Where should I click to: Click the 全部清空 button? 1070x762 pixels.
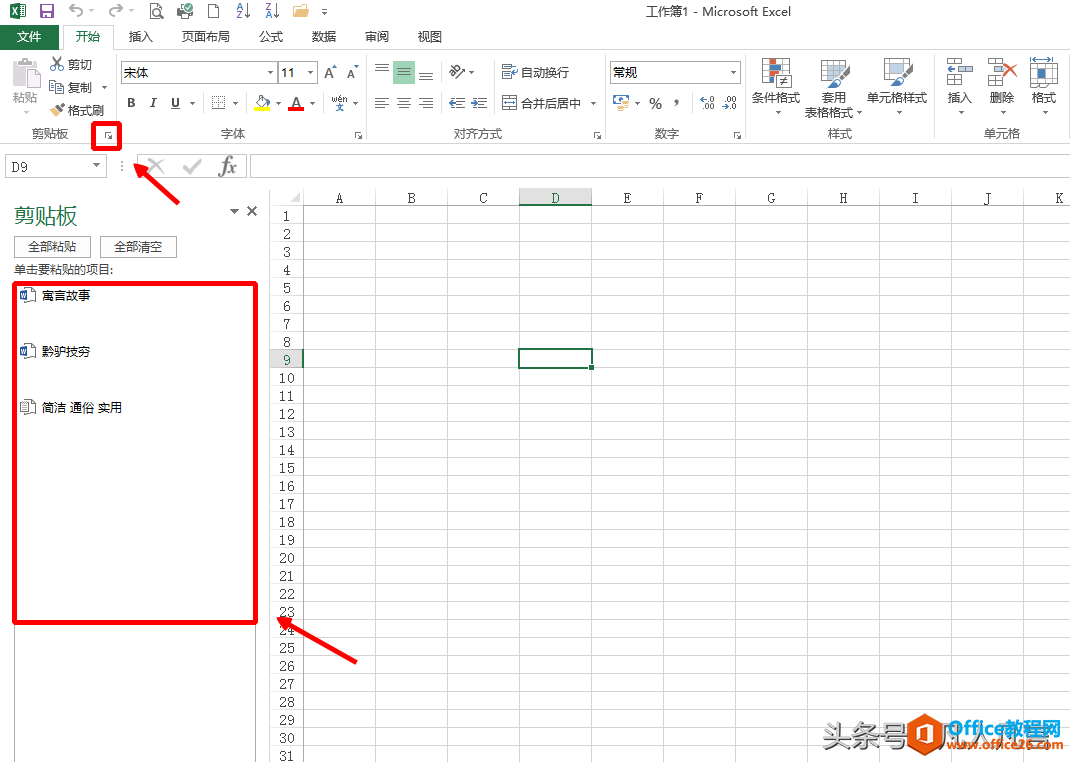[x=139, y=247]
